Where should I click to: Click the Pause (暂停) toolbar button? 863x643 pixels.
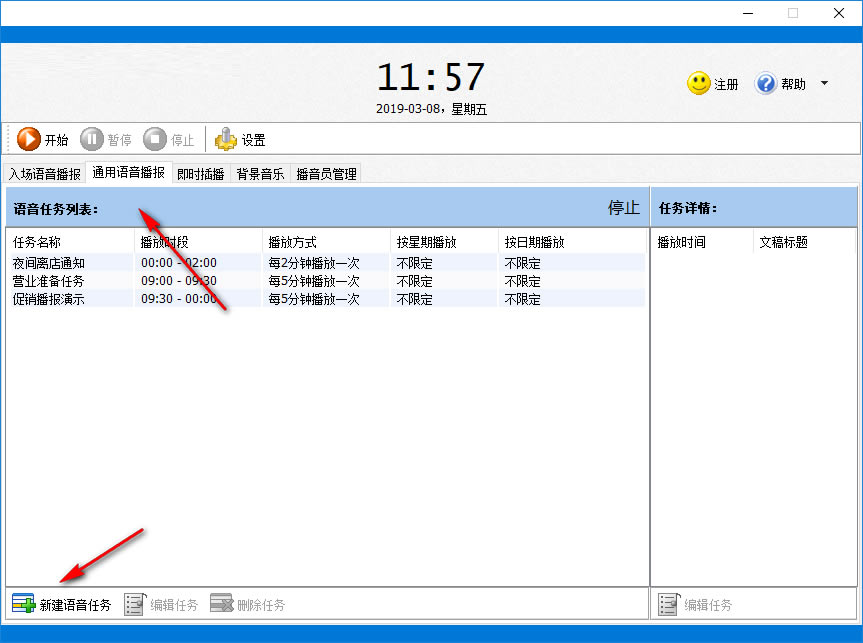click(106, 139)
